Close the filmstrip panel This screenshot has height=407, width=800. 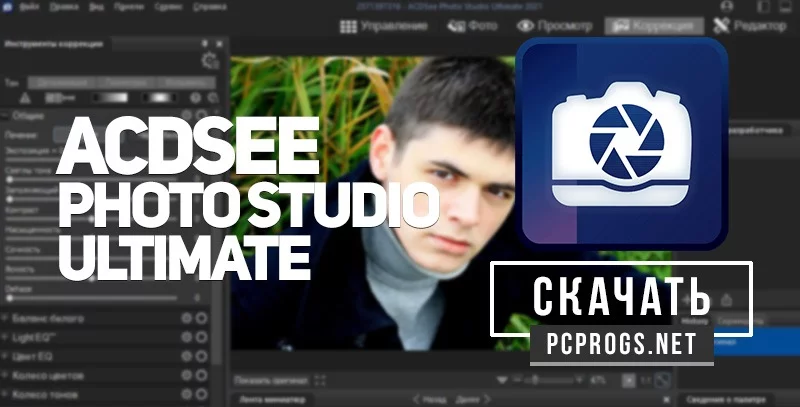tap(666, 400)
